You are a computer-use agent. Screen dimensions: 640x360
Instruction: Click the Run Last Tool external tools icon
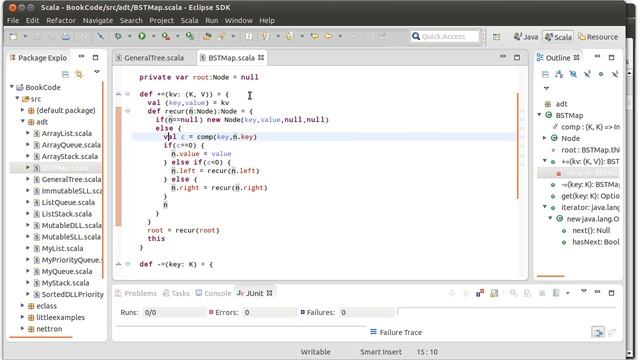[x=166, y=36]
